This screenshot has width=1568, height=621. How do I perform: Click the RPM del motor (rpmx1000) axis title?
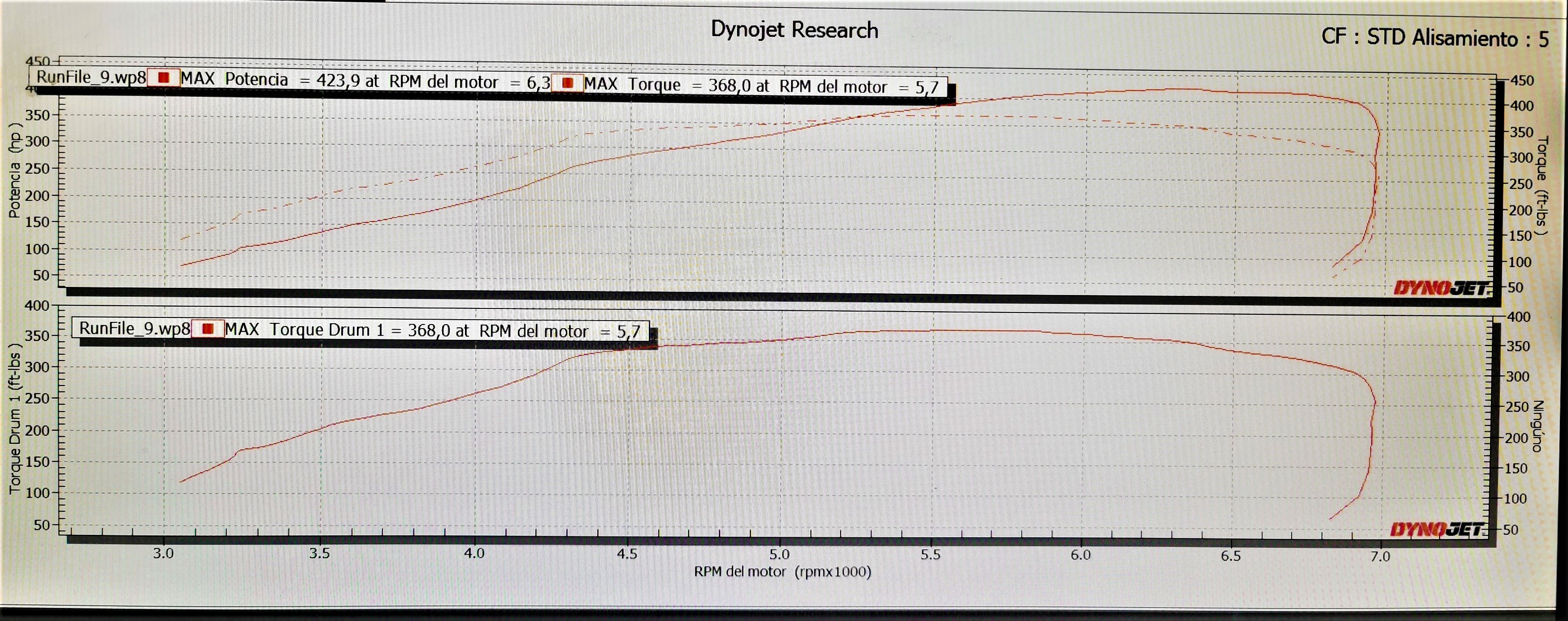783,572
